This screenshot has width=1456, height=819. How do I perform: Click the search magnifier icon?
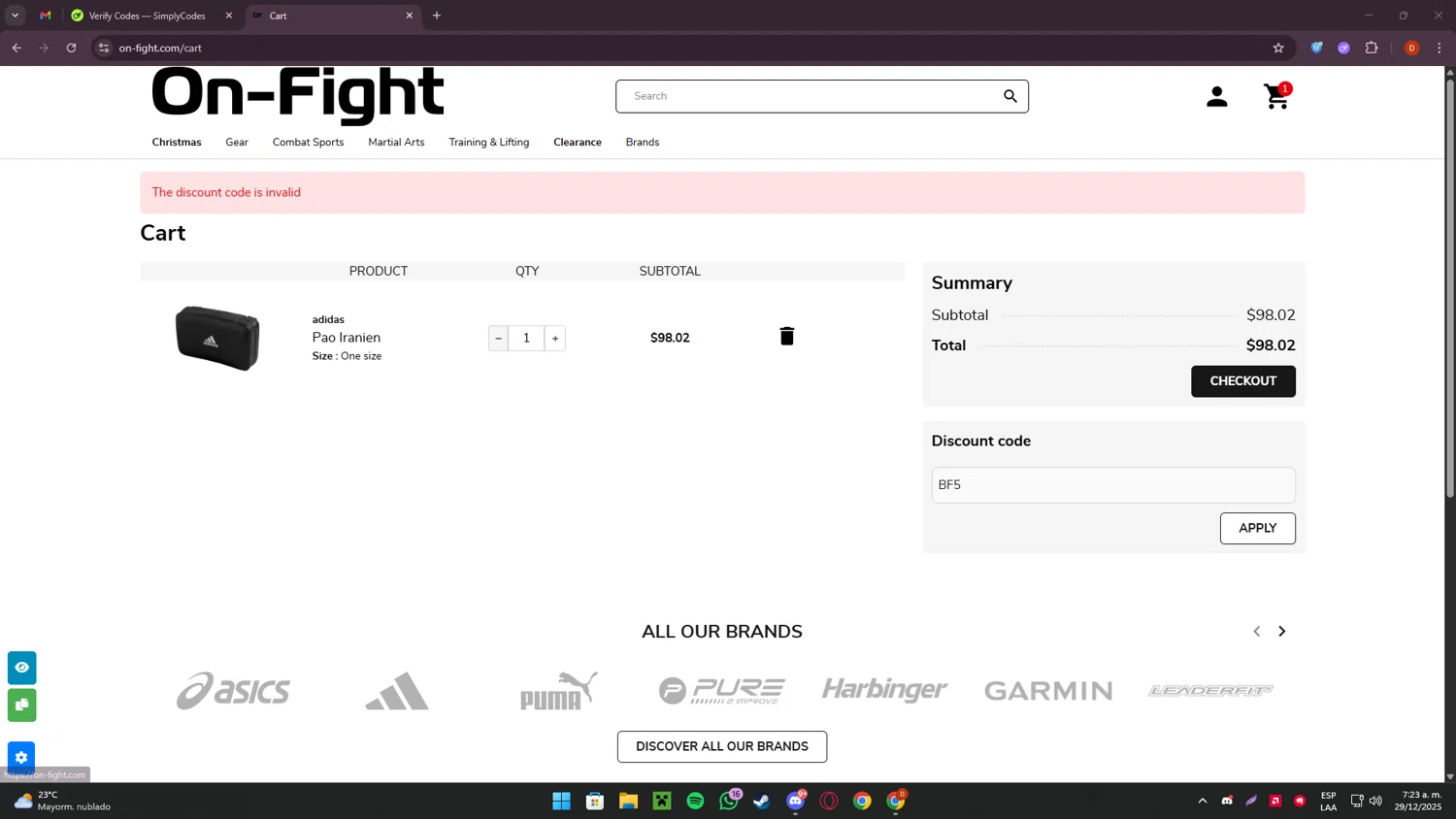click(1010, 96)
